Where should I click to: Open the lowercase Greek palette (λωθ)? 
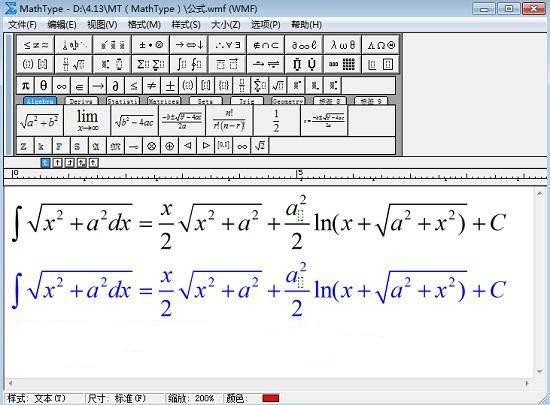[342, 45]
